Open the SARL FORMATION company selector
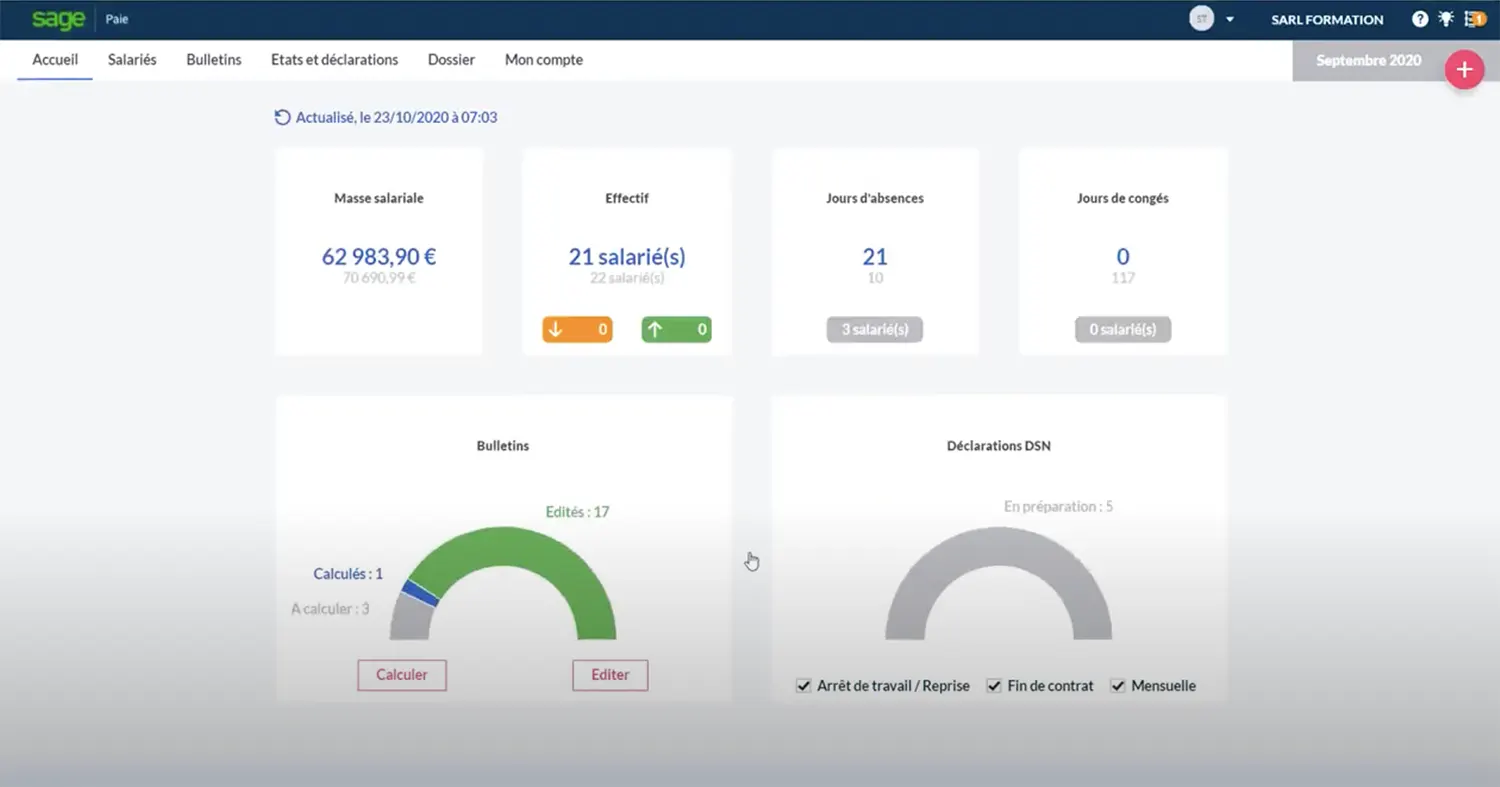This screenshot has width=1500, height=787. [1327, 20]
